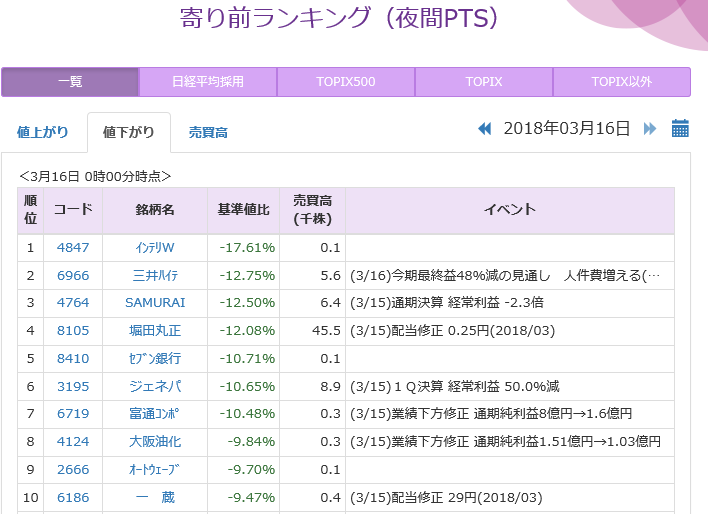Viewport: 708px width, 514px height.
Task: Click the -12.50% value for SAMURAI
Action: click(x=247, y=303)
